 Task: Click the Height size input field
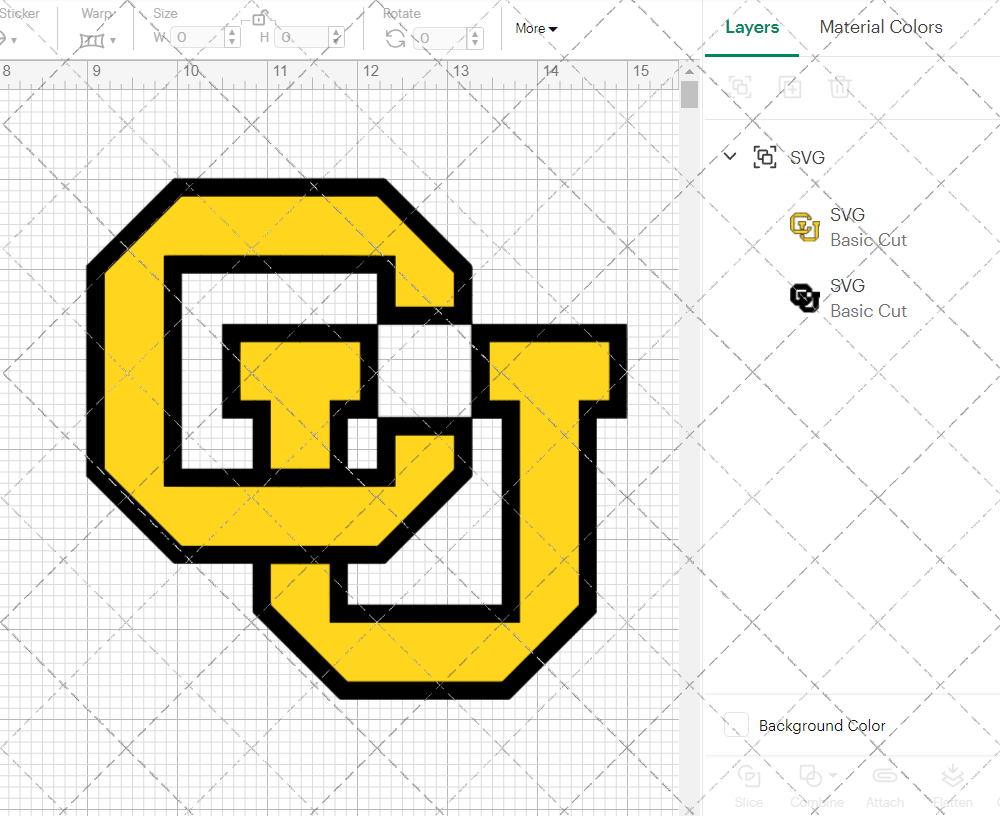(x=304, y=38)
